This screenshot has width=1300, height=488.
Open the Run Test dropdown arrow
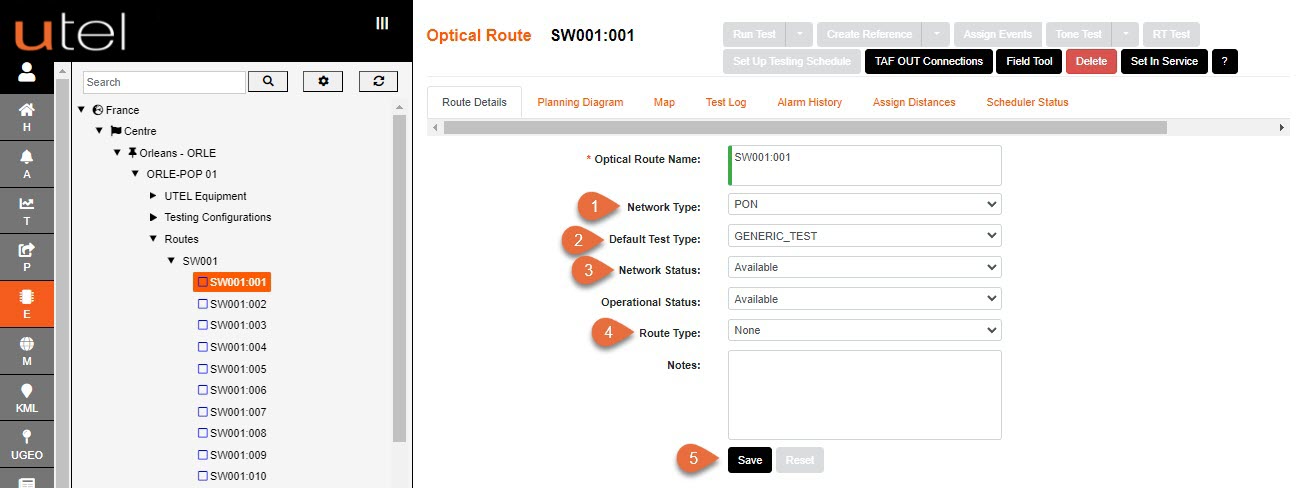pos(801,34)
